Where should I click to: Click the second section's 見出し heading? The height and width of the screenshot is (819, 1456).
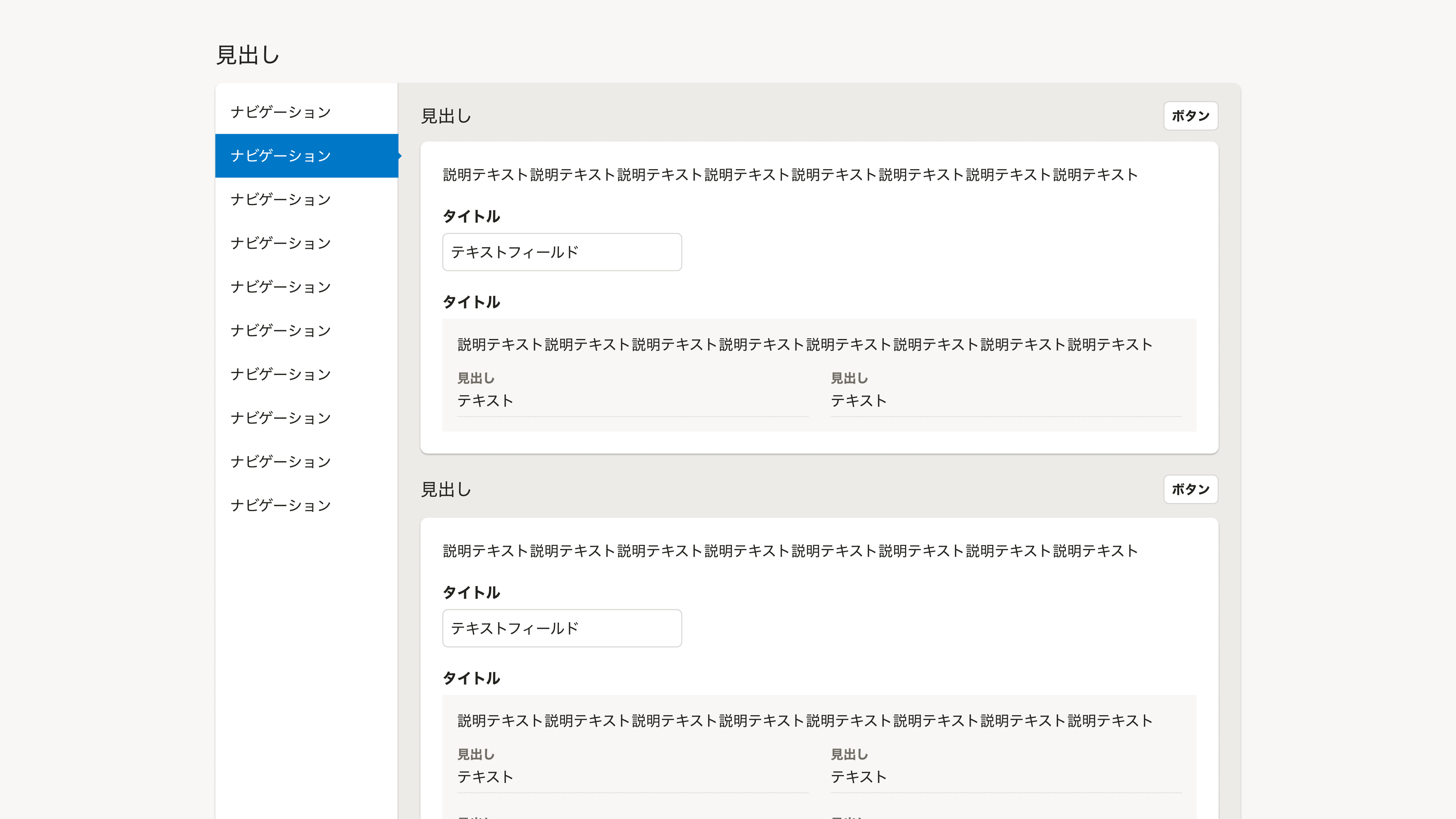point(446,490)
